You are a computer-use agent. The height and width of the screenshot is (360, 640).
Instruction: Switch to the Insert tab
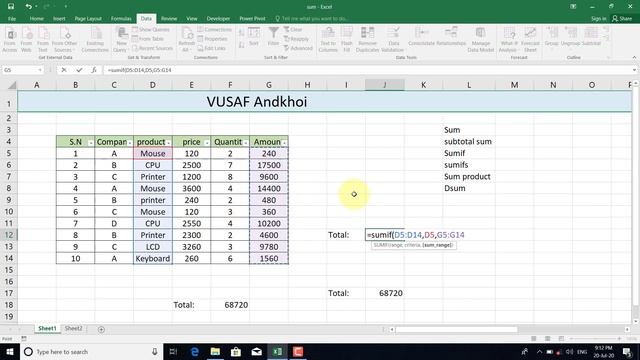[x=59, y=18]
